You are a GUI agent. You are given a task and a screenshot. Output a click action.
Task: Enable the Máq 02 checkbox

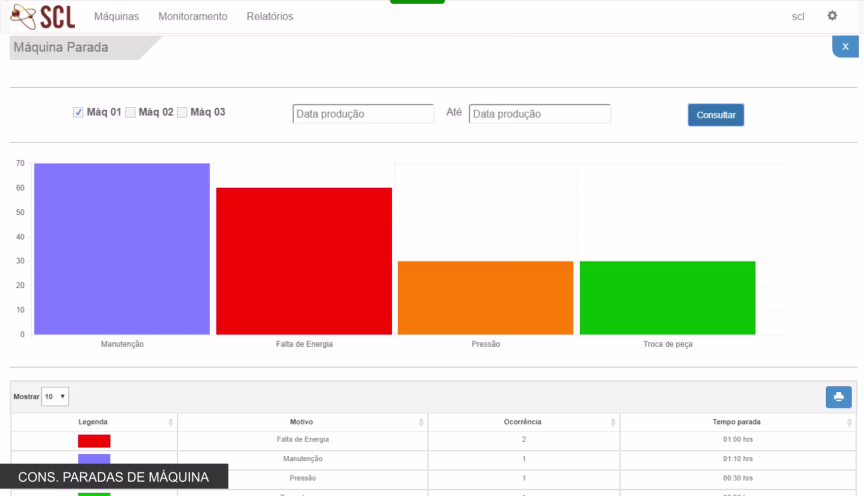click(130, 113)
